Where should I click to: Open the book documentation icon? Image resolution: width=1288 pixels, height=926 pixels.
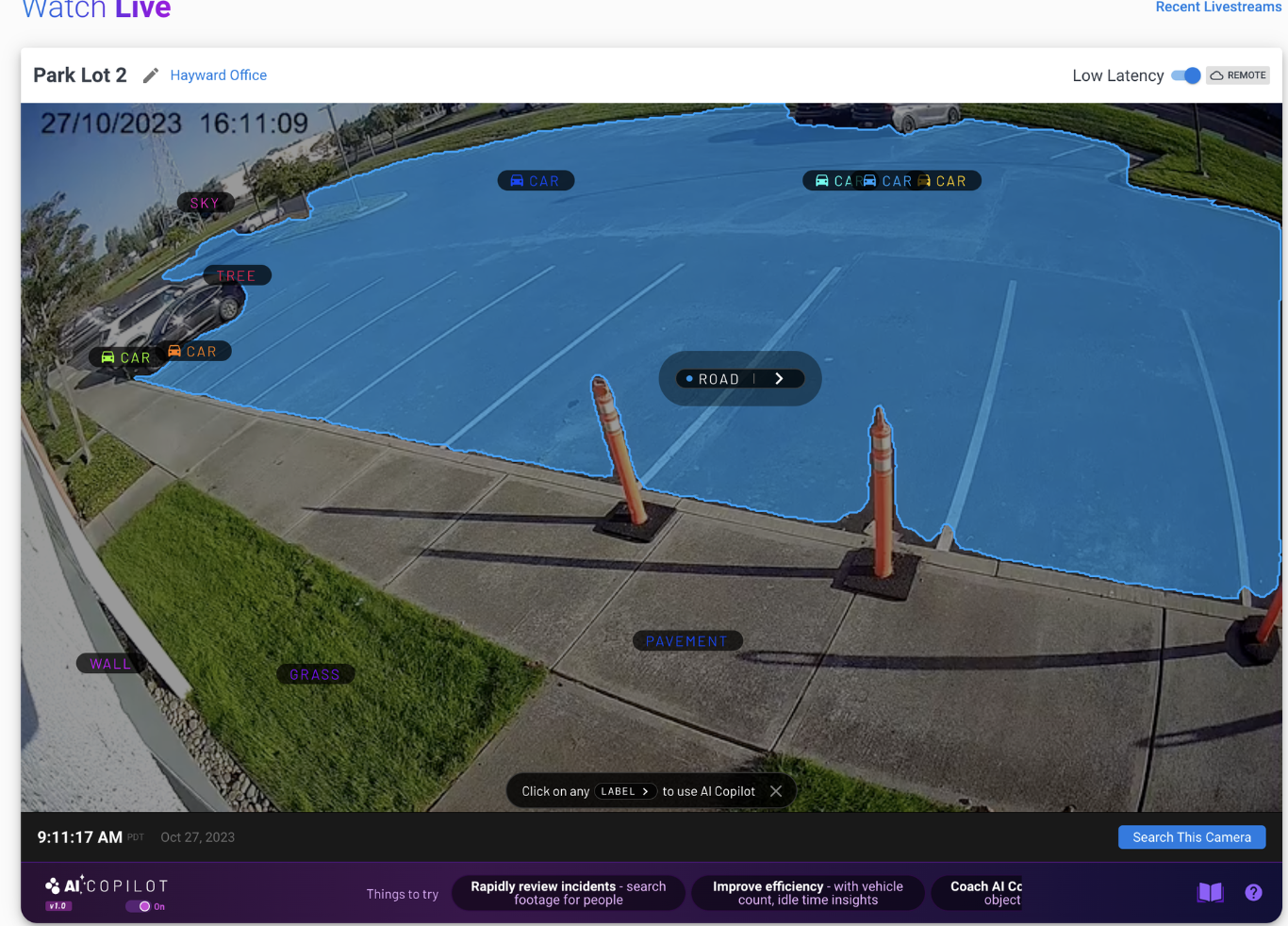[x=1210, y=892]
